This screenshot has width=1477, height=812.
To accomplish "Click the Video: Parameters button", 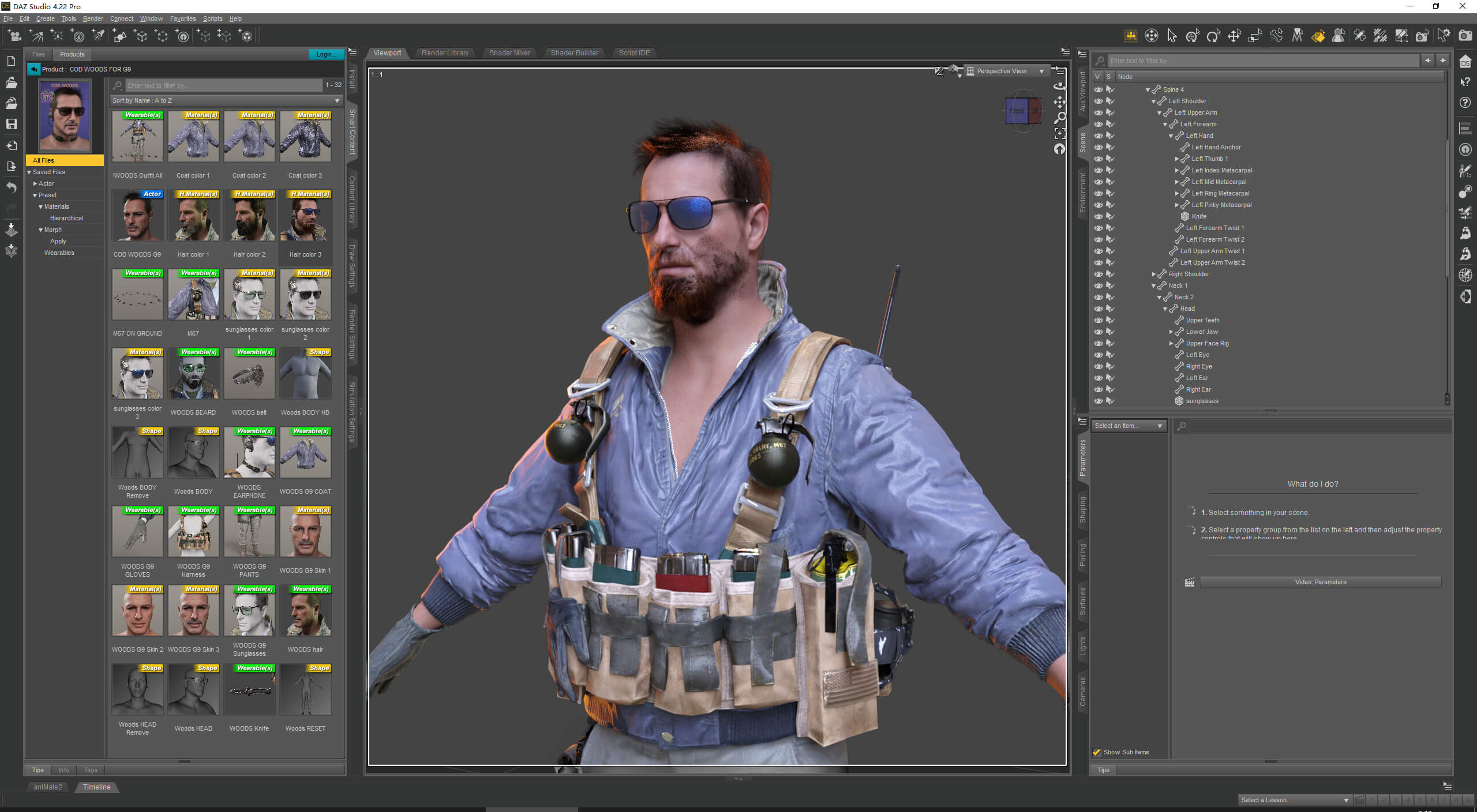I will (1320, 582).
